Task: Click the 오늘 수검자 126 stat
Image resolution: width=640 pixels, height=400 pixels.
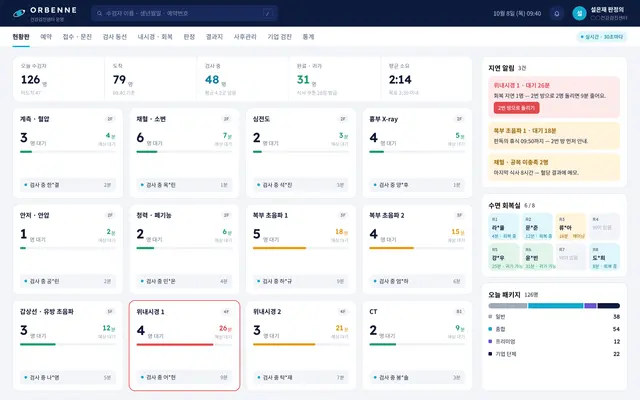Action: click(58, 79)
